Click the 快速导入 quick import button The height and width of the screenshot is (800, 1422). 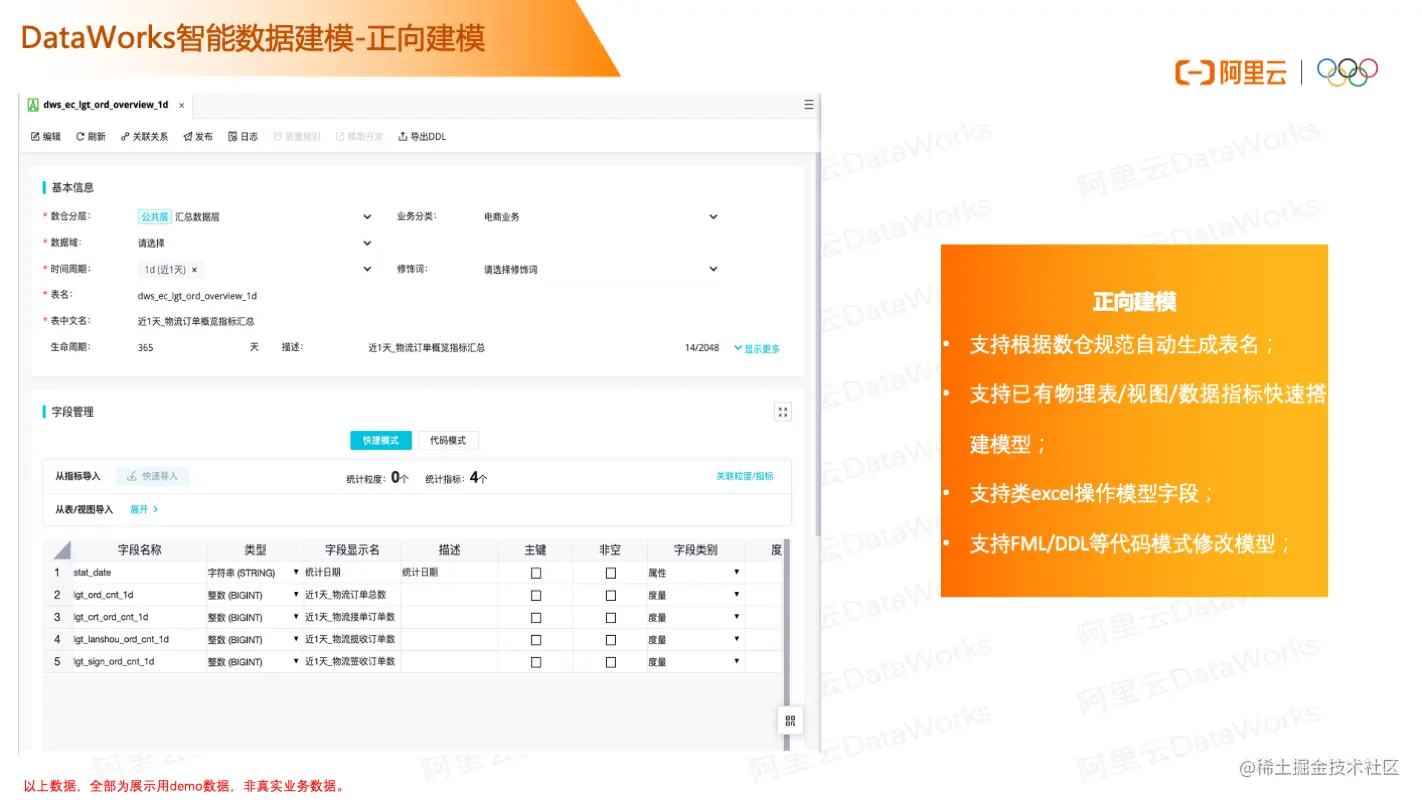pyautogui.click(x=152, y=476)
